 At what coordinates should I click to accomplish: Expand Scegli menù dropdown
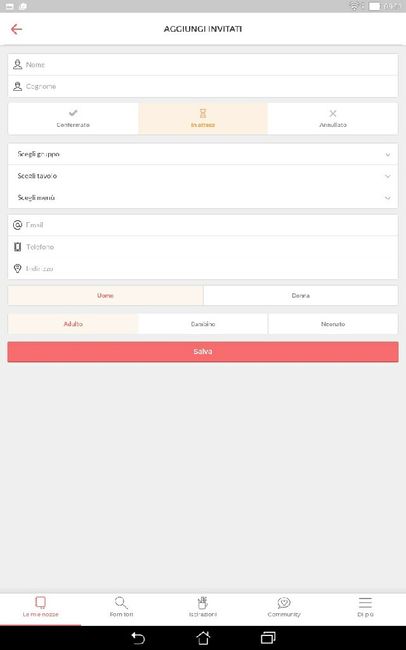[x=203, y=198]
